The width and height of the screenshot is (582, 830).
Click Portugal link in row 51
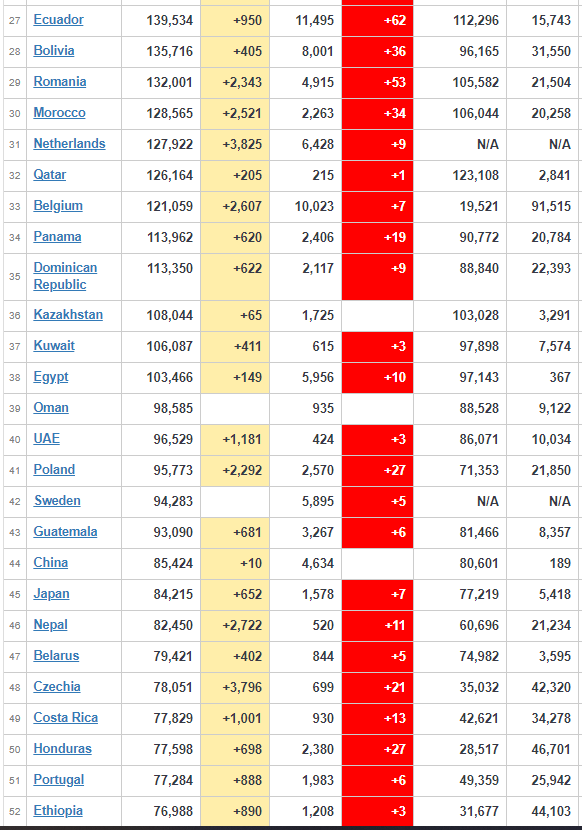pyautogui.click(x=59, y=780)
